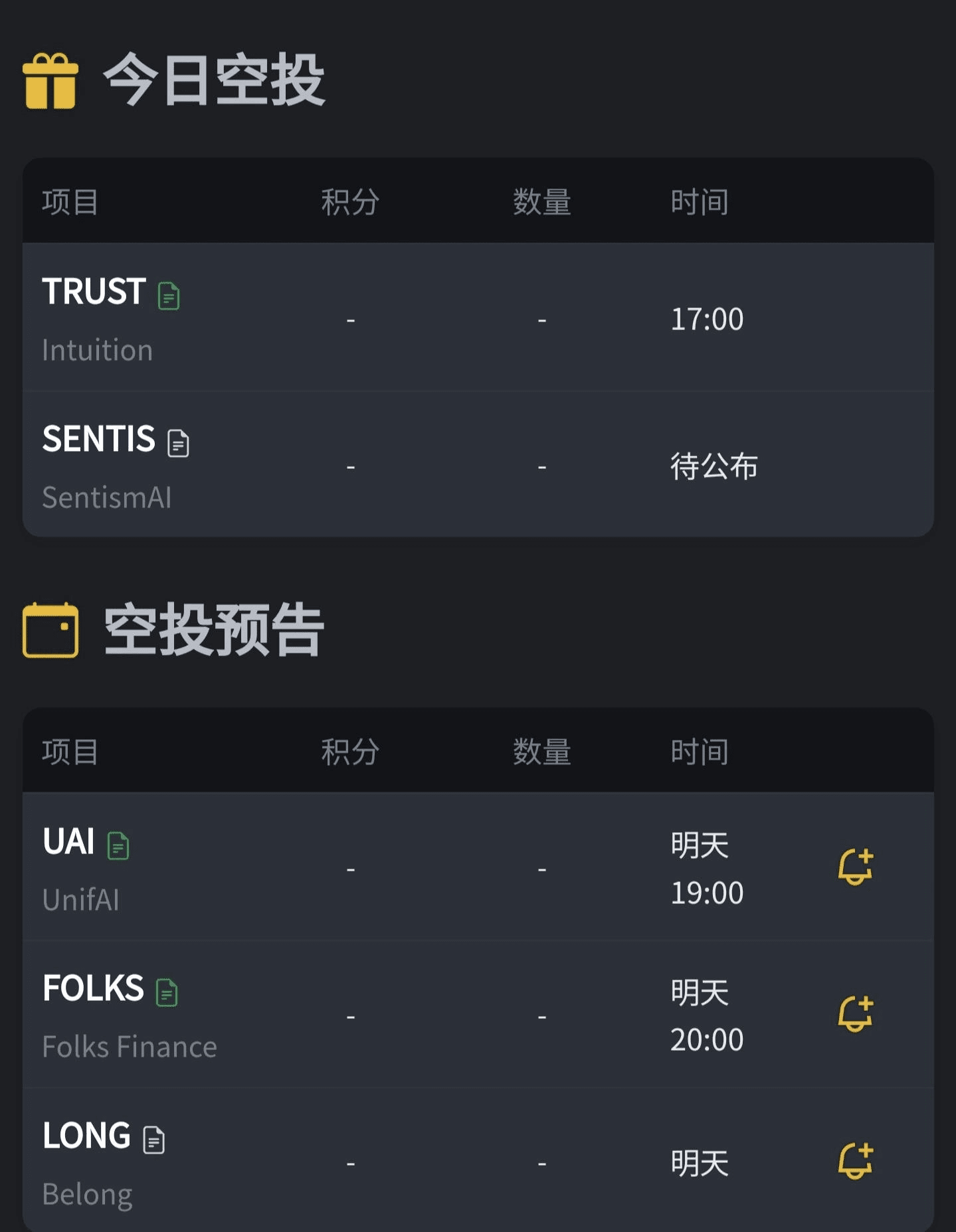
Task: Open the SENTIS project entry
Action: pyautogui.click(x=98, y=439)
